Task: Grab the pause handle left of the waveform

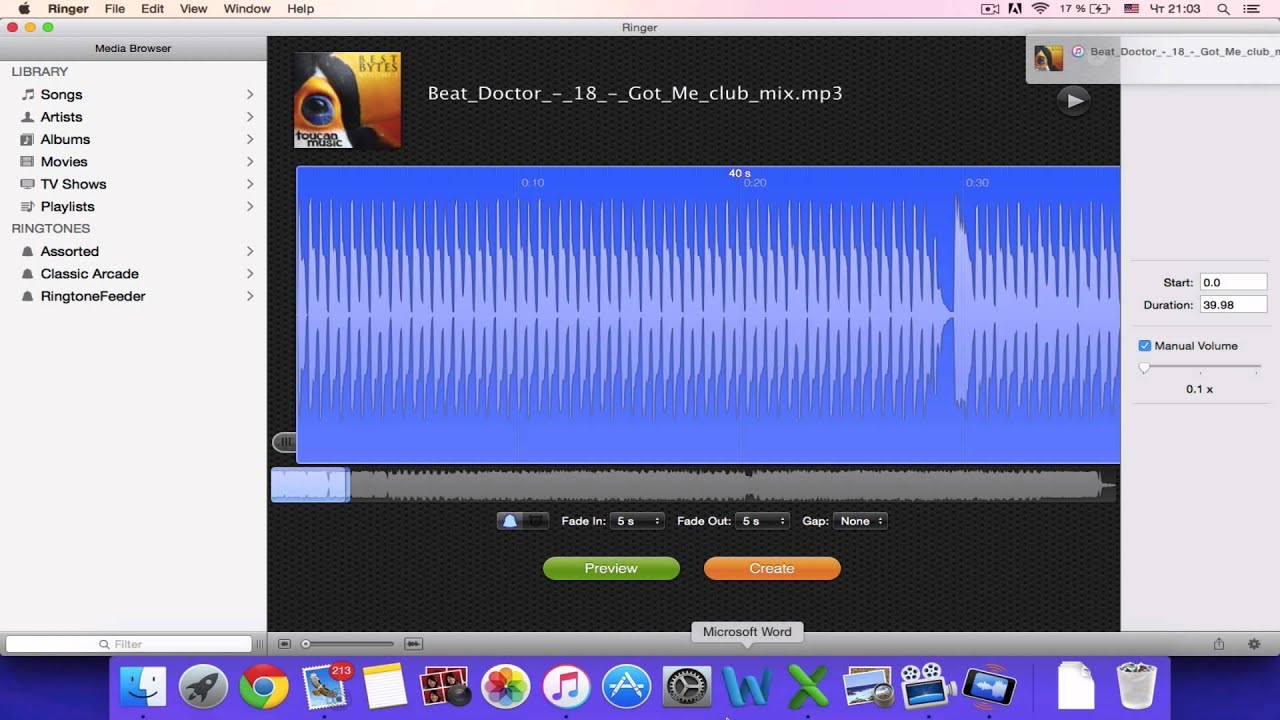Action: (x=285, y=442)
